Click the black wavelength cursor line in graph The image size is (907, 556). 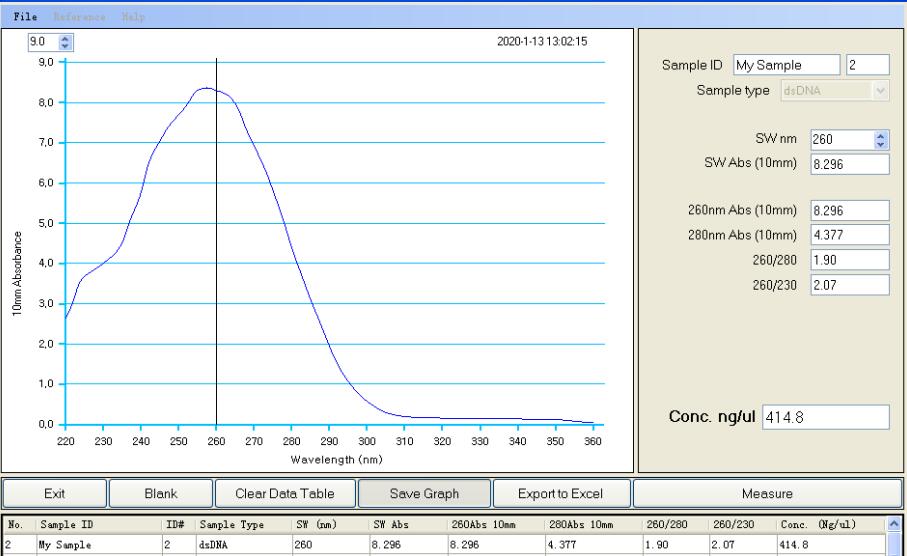tap(216, 242)
